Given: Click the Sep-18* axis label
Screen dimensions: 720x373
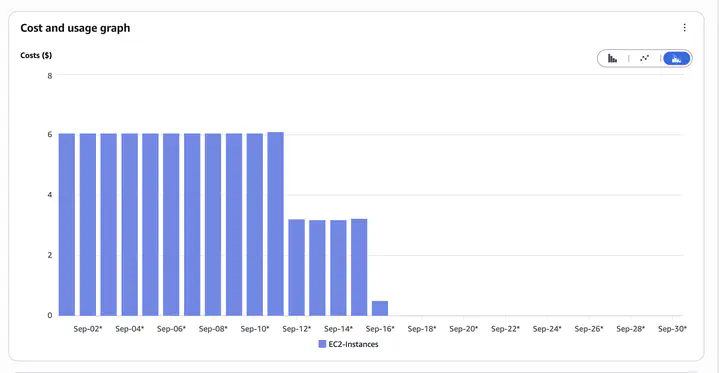Looking at the screenshot, I should click(422, 329).
